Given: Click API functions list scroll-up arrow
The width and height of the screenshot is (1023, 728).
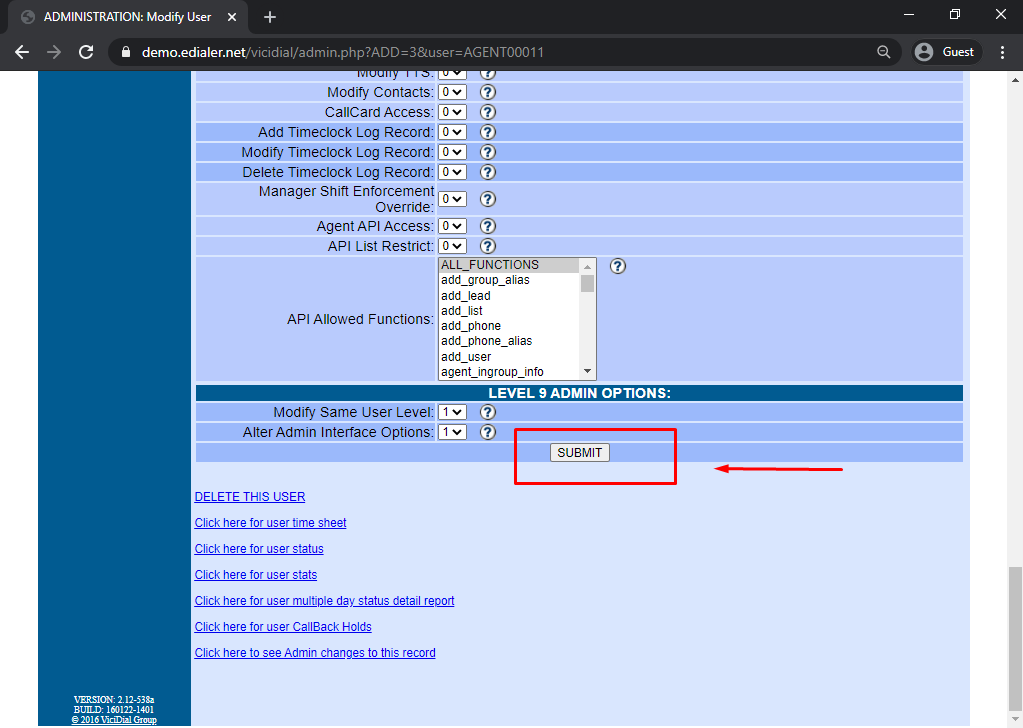Looking at the screenshot, I should [587, 267].
